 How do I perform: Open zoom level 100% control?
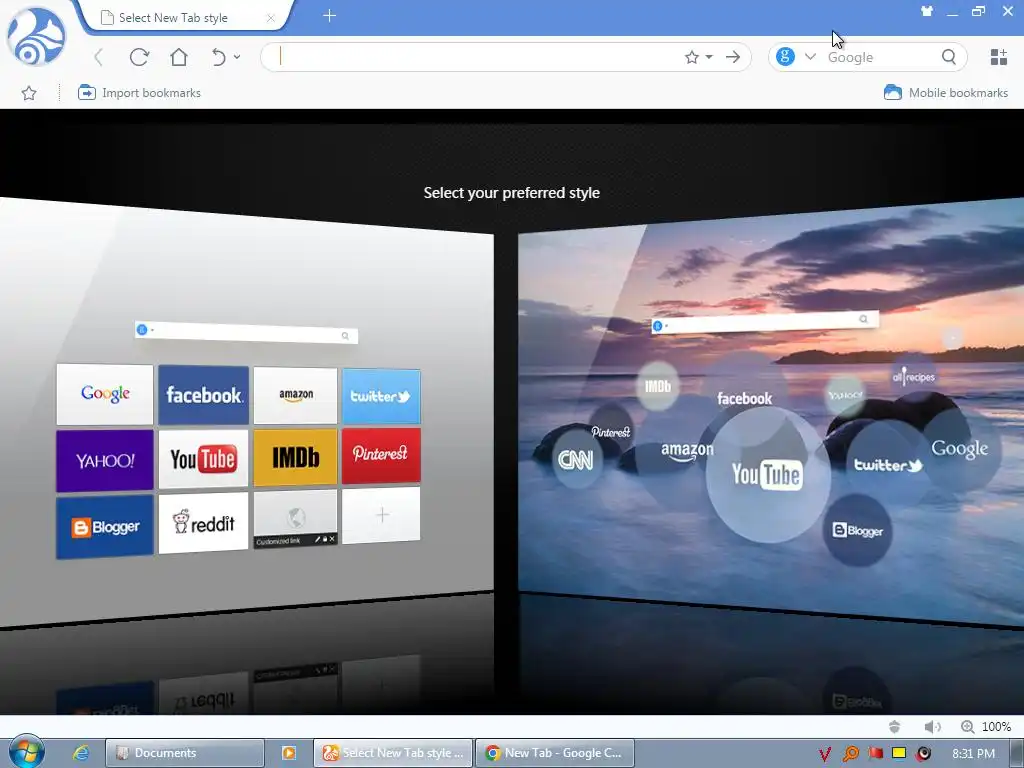[986, 726]
